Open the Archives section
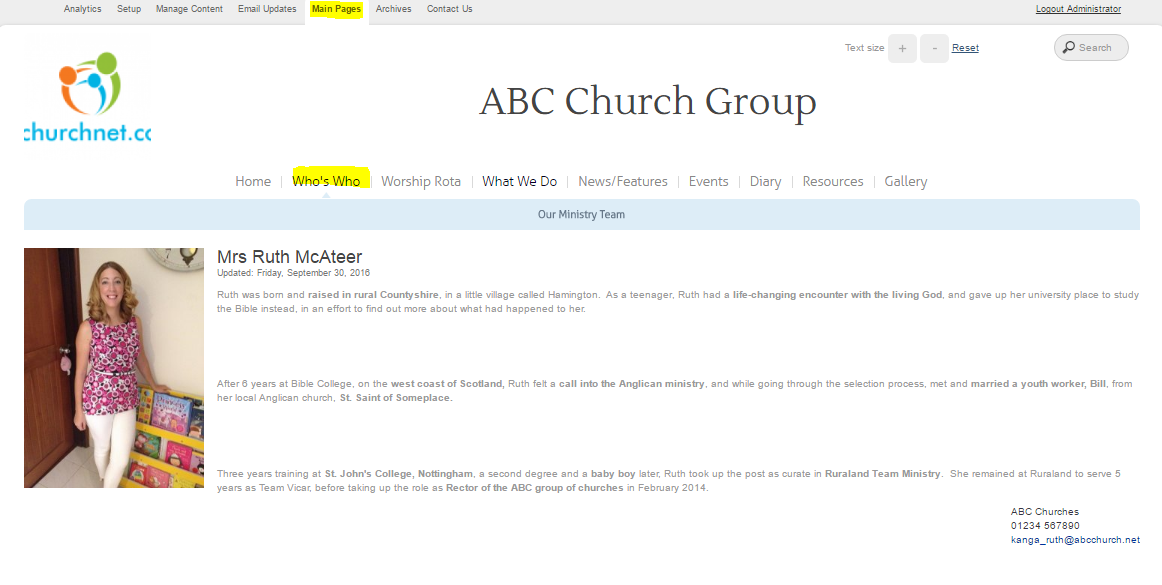This screenshot has width=1162, height=585. point(394,9)
